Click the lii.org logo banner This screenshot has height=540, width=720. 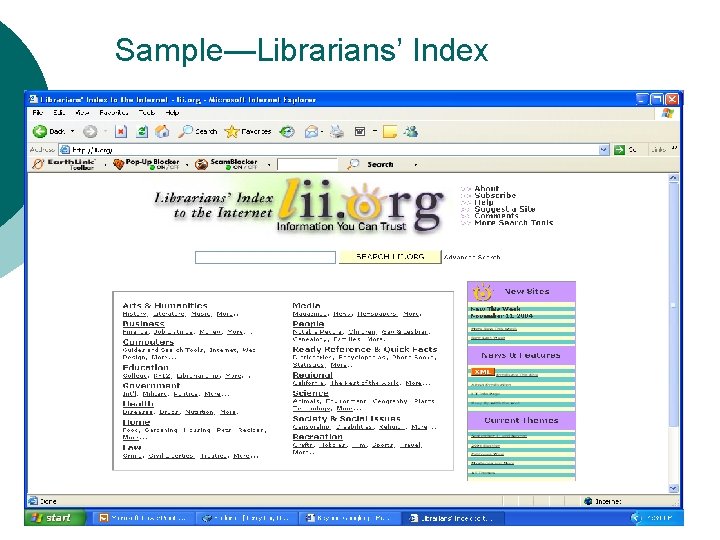[x=298, y=205]
